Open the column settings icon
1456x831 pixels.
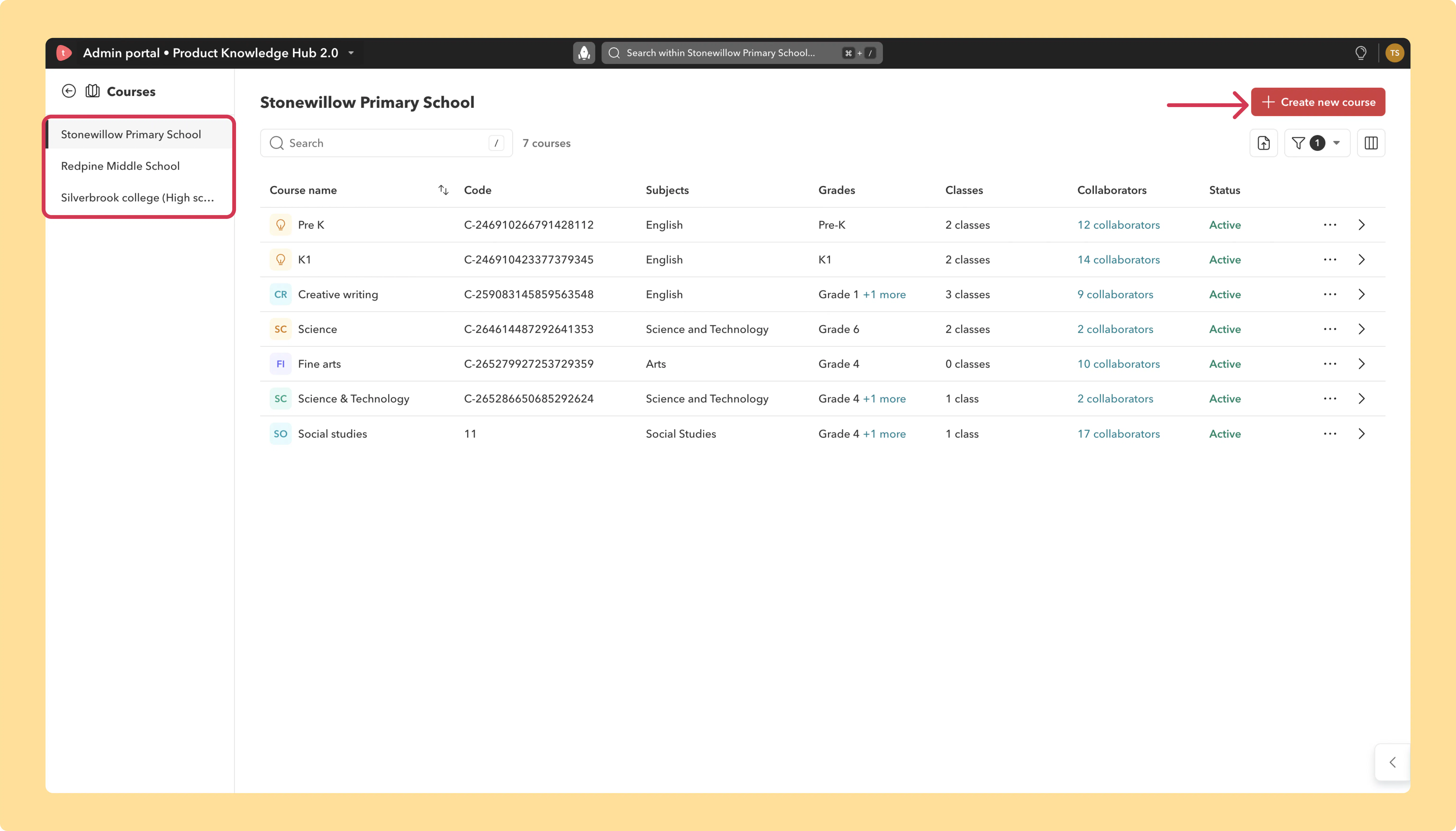[1371, 143]
